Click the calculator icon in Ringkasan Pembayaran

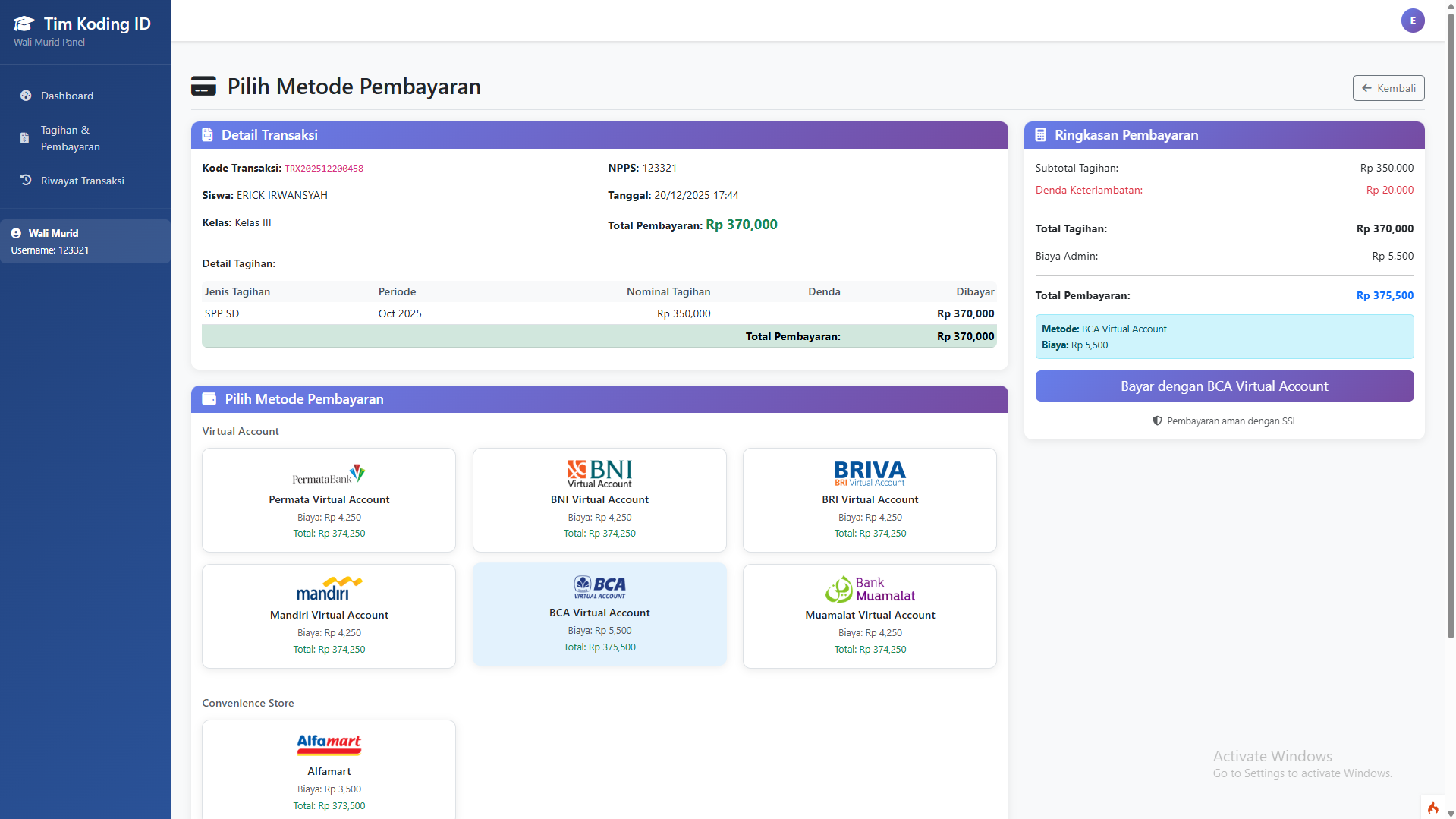1040,135
